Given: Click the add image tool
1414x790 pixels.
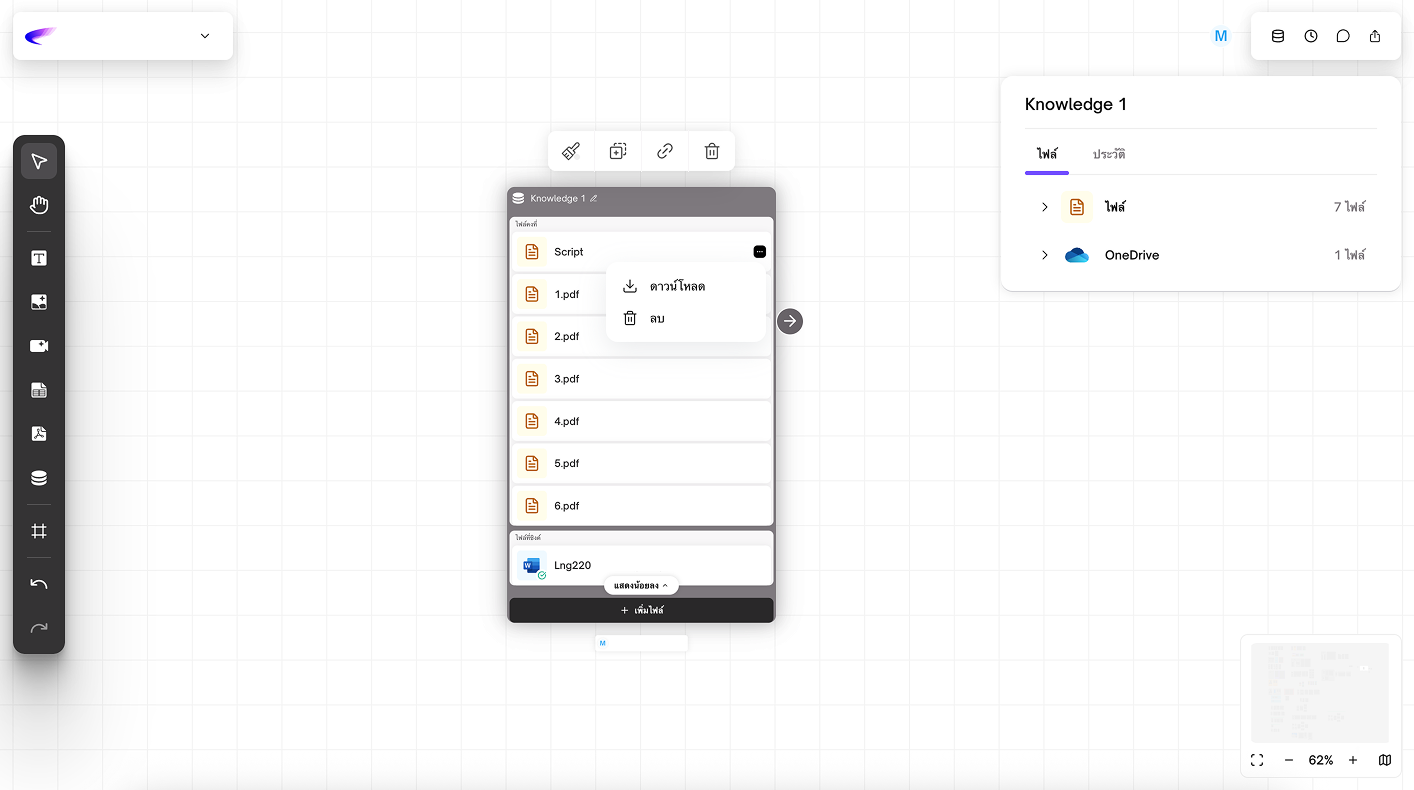Looking at the screenshot, I should pyautogui.click(x=39, y=302).
